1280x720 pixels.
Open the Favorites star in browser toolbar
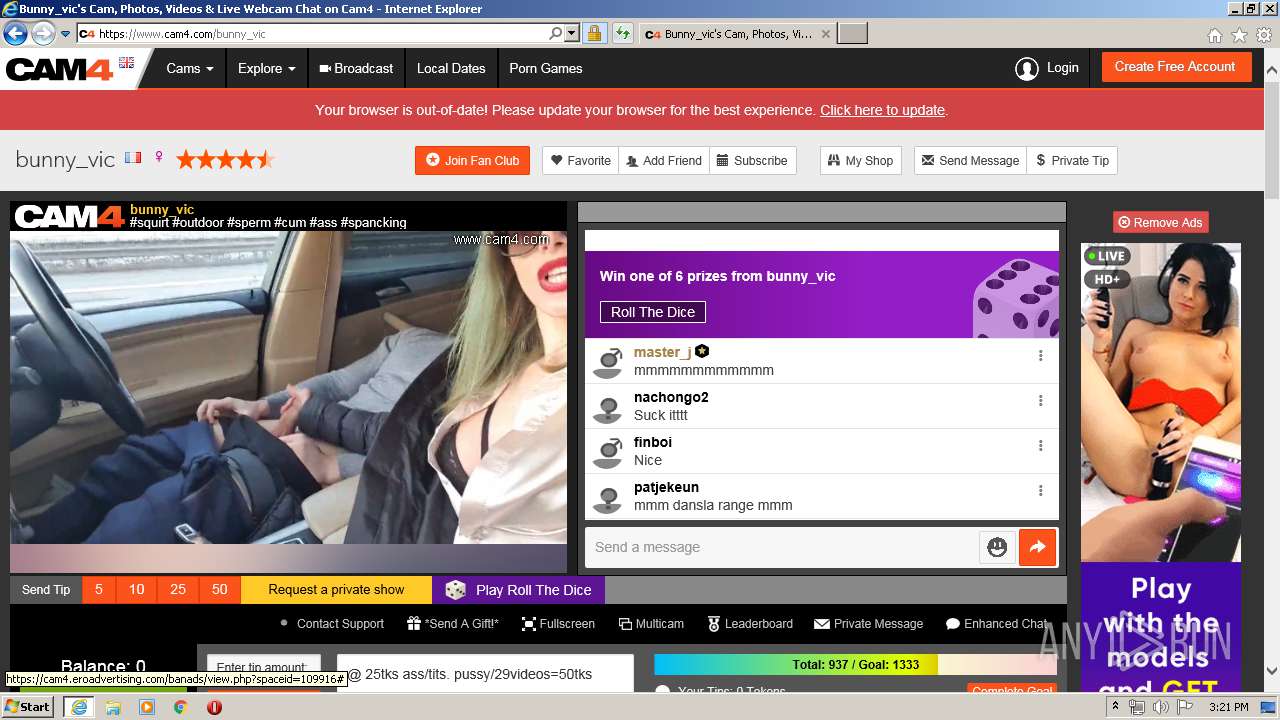pos(1239,35)
